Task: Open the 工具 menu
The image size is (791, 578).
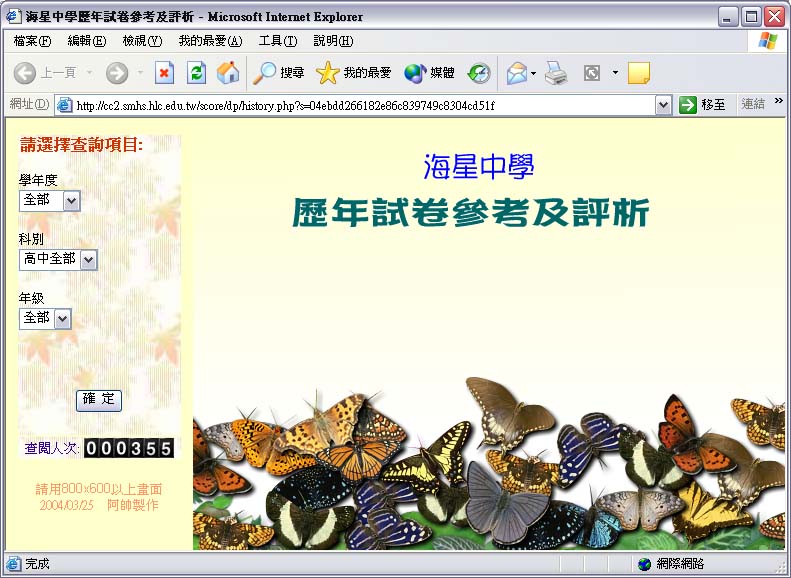Action: [277, 41]
